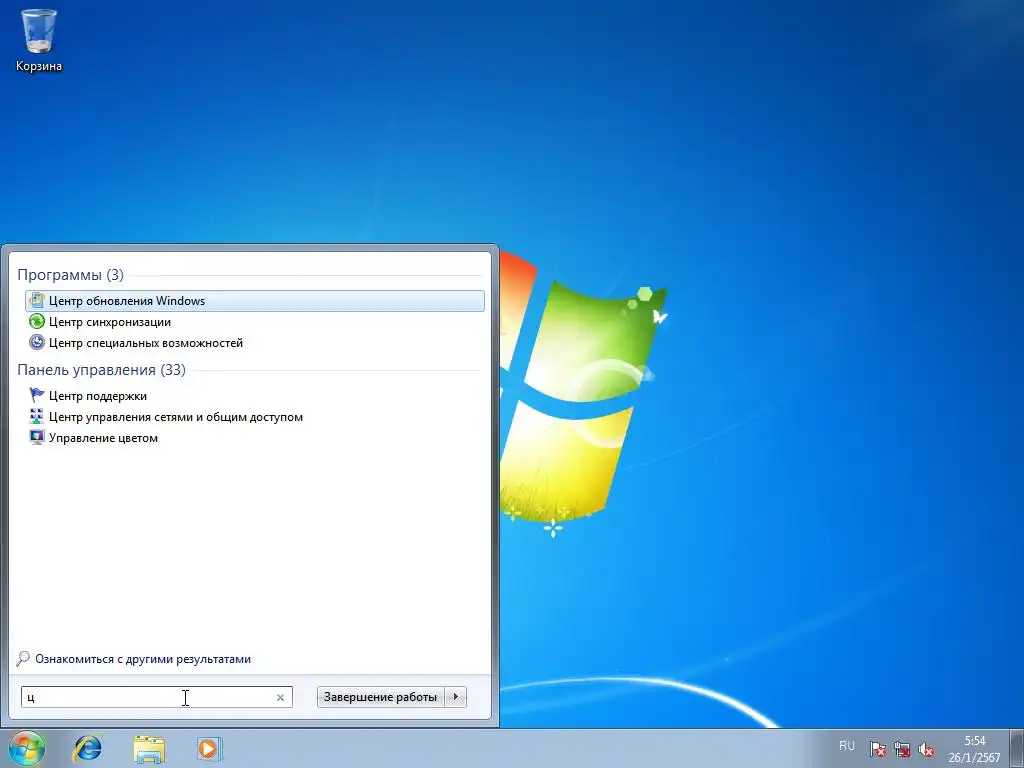Click the Ease of Access icon beside Центр специальных возможностей
Viewport: 1024px width, 768px height.
coord(37,343)
